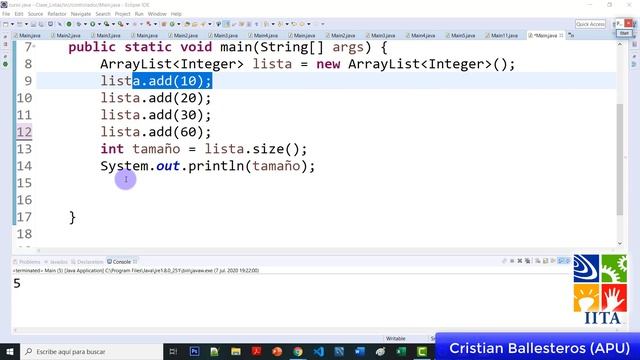The width and height of the screenshot is (640, 360).
Task: Open the File menu
Action: click(6, 14)
